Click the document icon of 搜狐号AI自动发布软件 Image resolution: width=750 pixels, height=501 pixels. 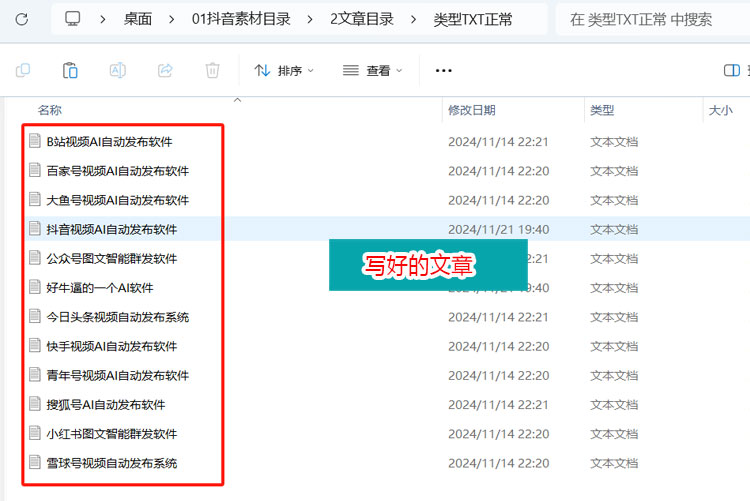coord(34,403)
